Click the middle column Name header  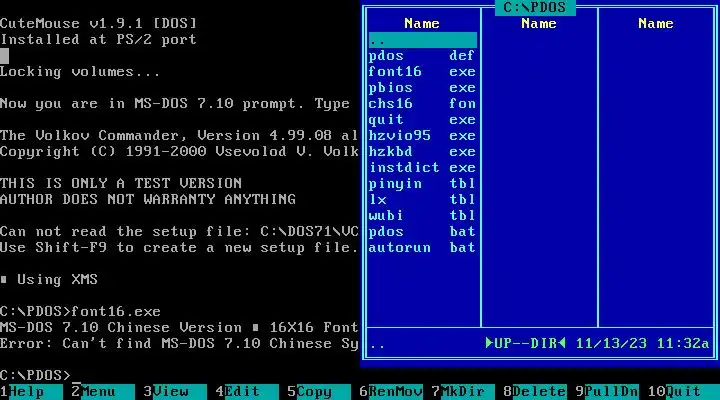tap(539, 24)
